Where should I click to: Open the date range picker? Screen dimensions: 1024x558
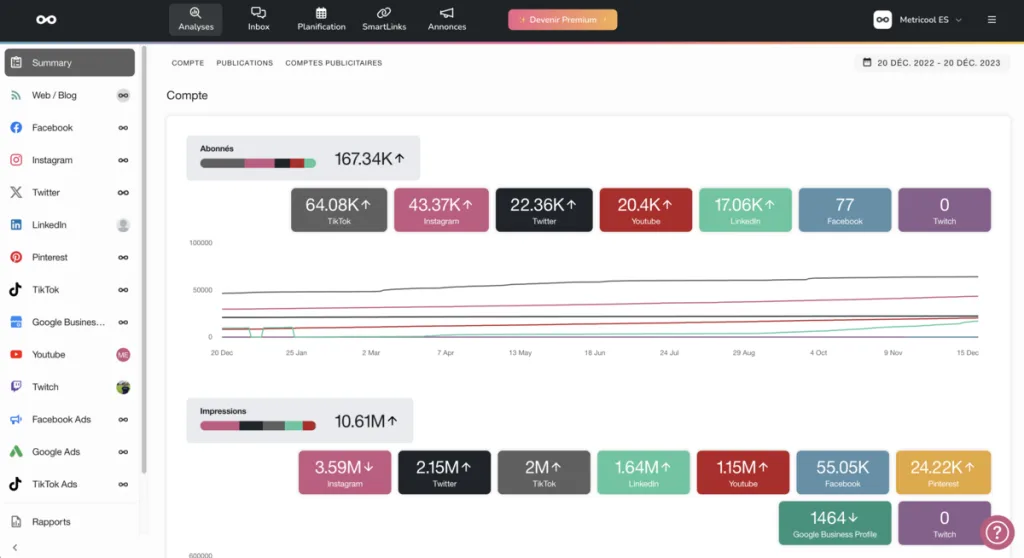coord(931,63)
